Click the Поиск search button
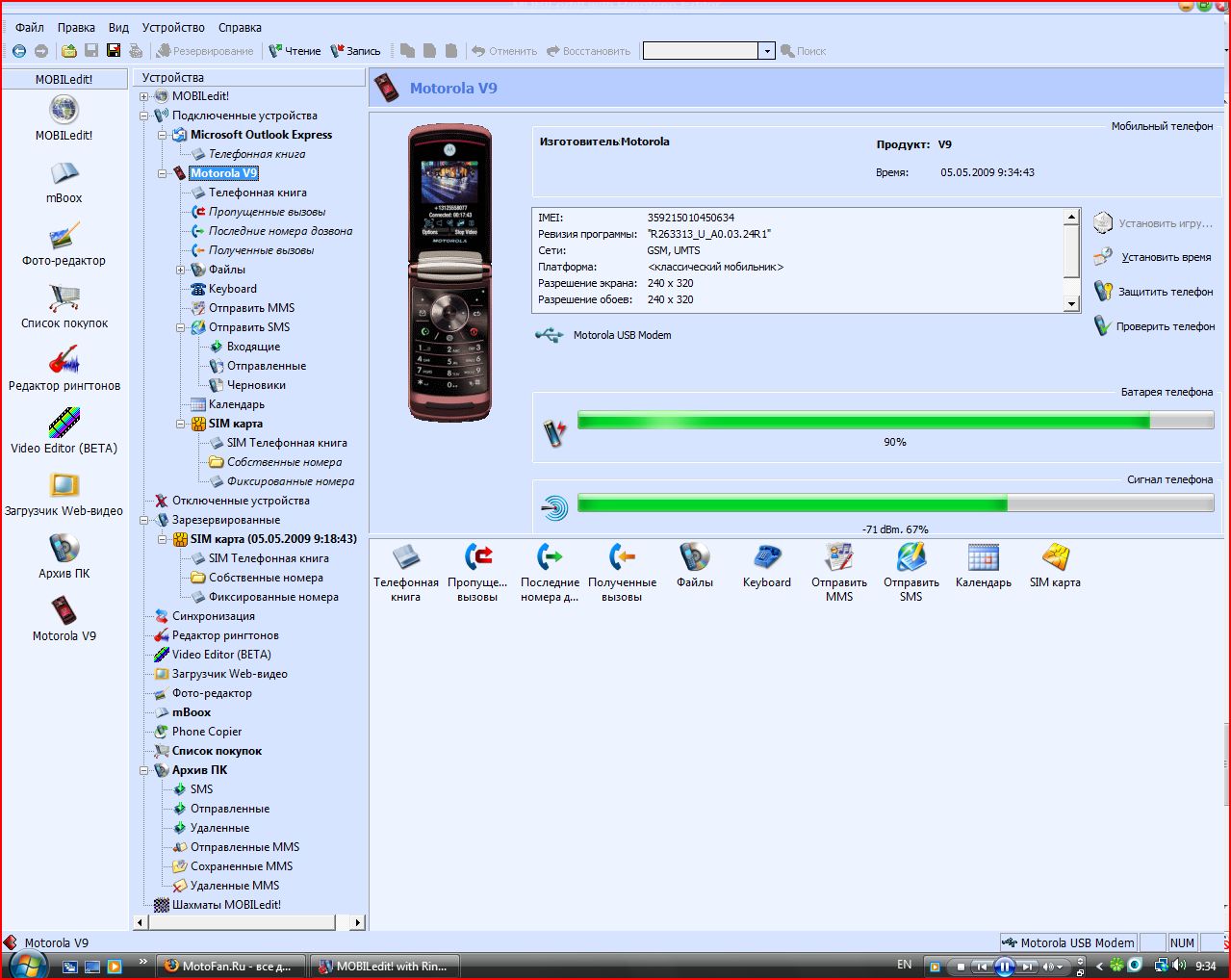This screenshot has height=980, width=1231. pos(803,51)
